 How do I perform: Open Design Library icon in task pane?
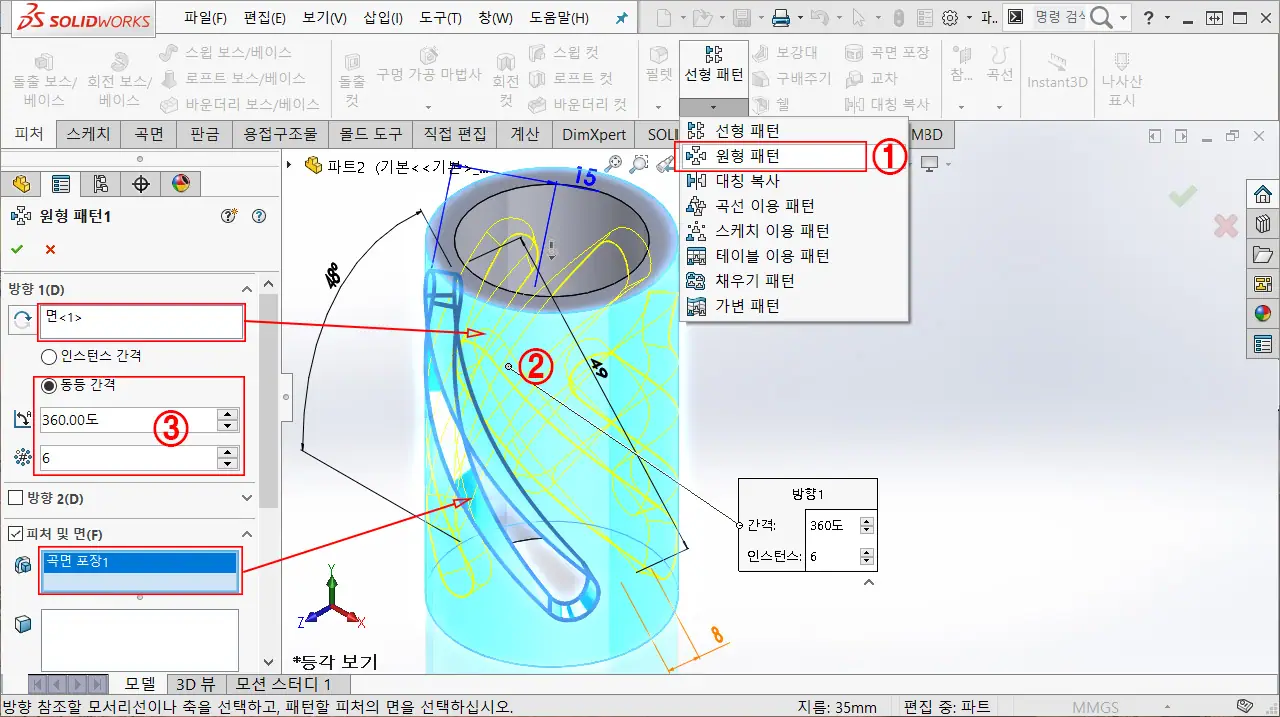pyautogui.click(x=1263, y=224)
